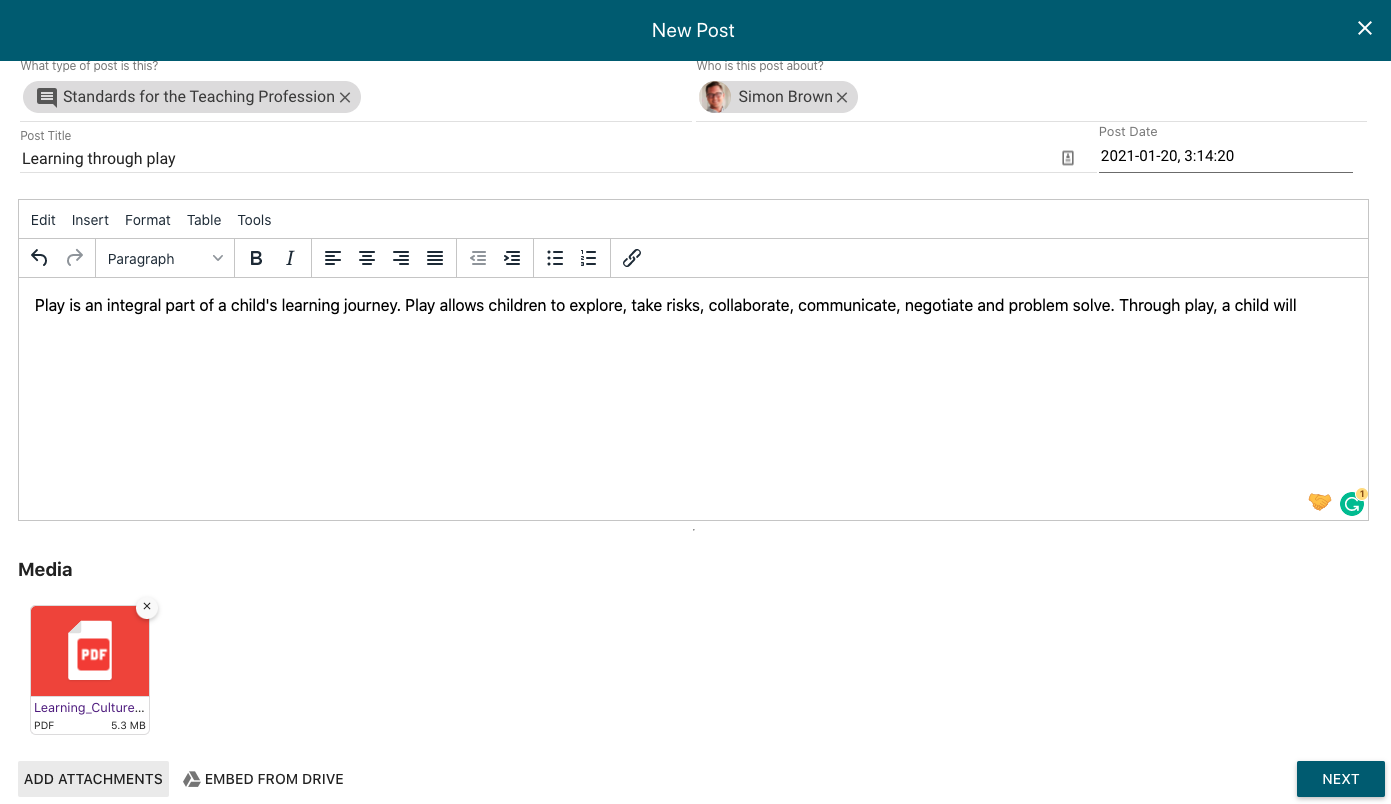Open the Paragraph style dropdown

165,259
